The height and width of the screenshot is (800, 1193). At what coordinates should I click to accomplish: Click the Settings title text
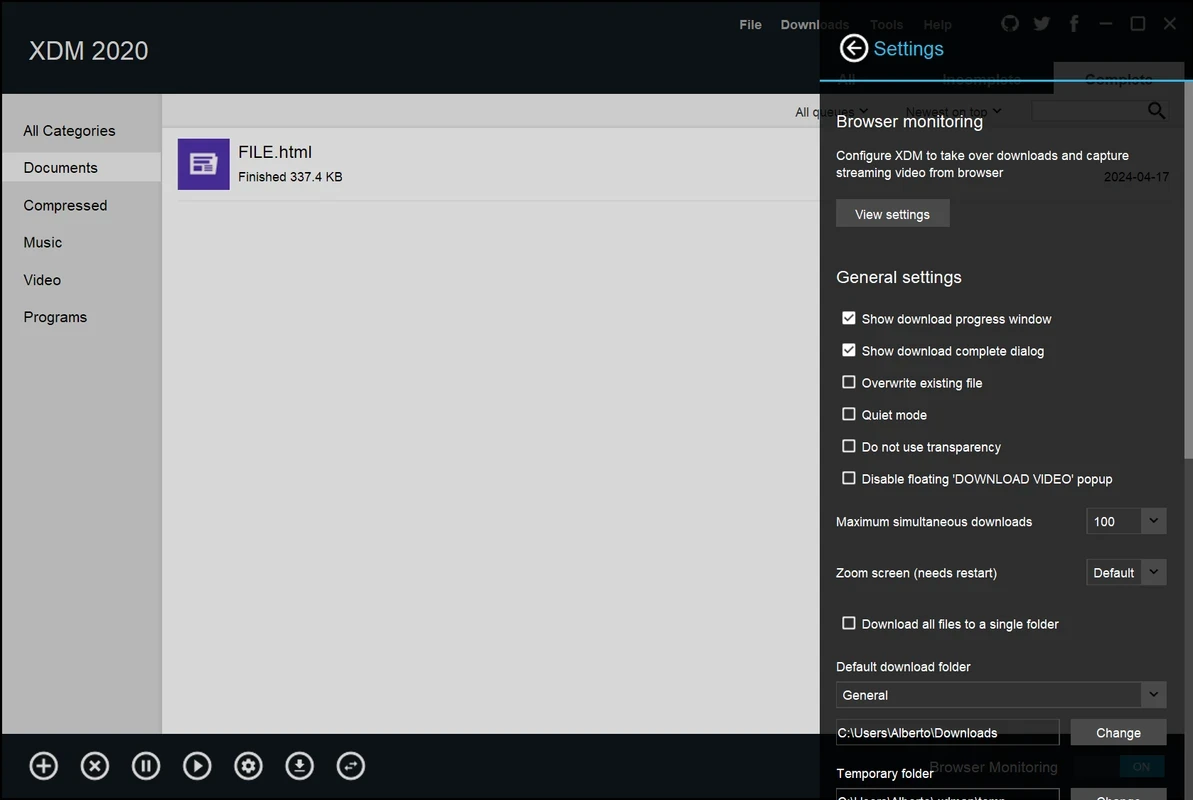(908, 49)
